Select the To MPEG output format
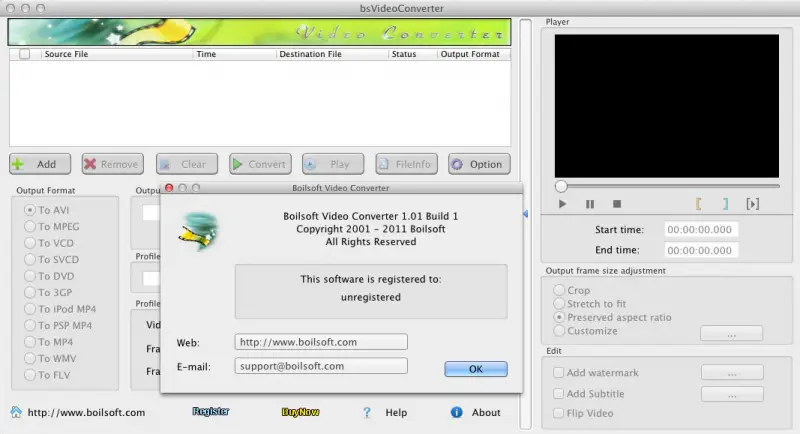This screenshot has height=434, width=800. point(30,226)
